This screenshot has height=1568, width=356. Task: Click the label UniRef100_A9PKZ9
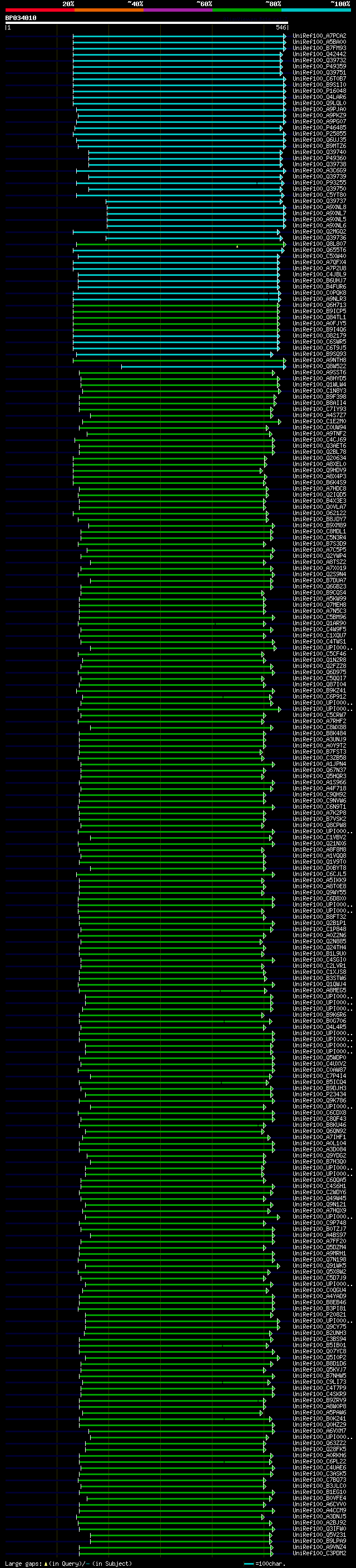[319, 115]
